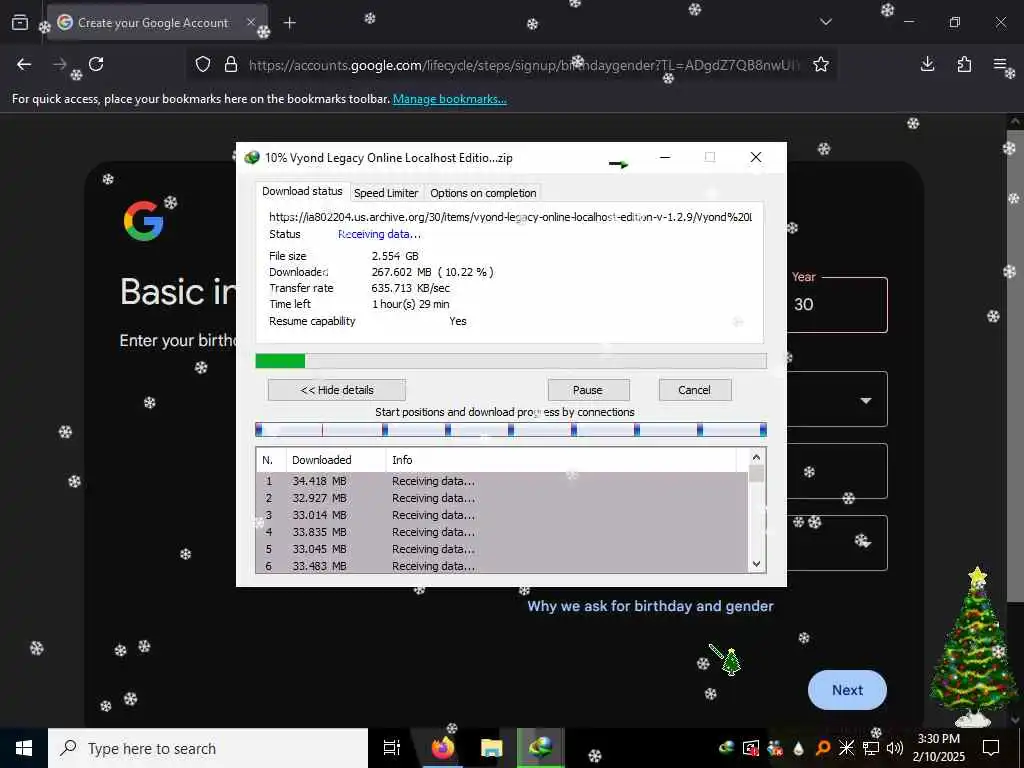1024x768 pixels.
Task: Click the water drop tray icon
Action: tap(798, 748)
